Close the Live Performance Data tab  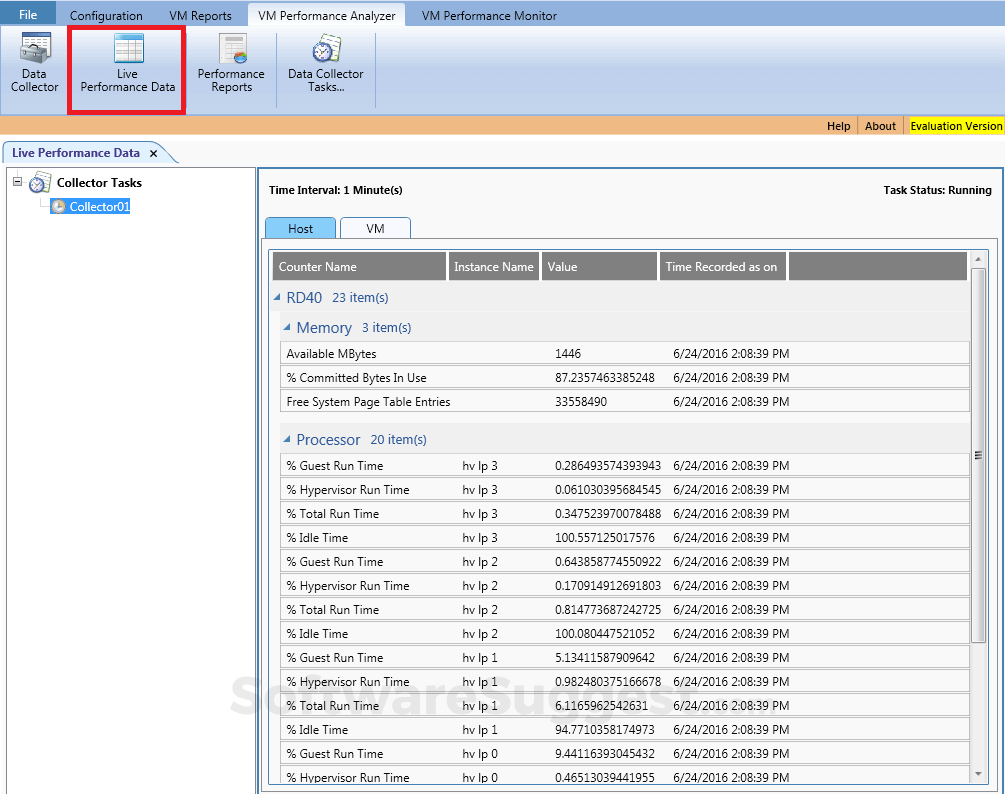tap(154, 154)
